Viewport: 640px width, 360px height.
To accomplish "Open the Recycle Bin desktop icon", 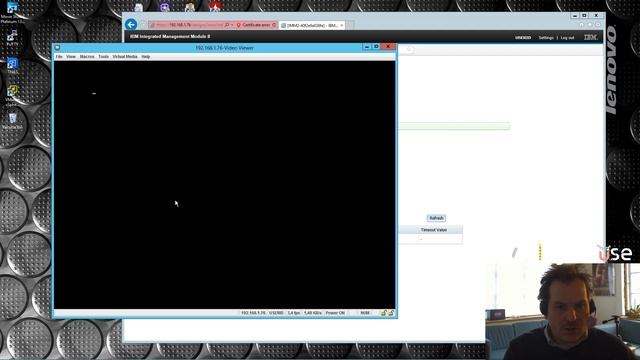I will [x=12, y=121].
